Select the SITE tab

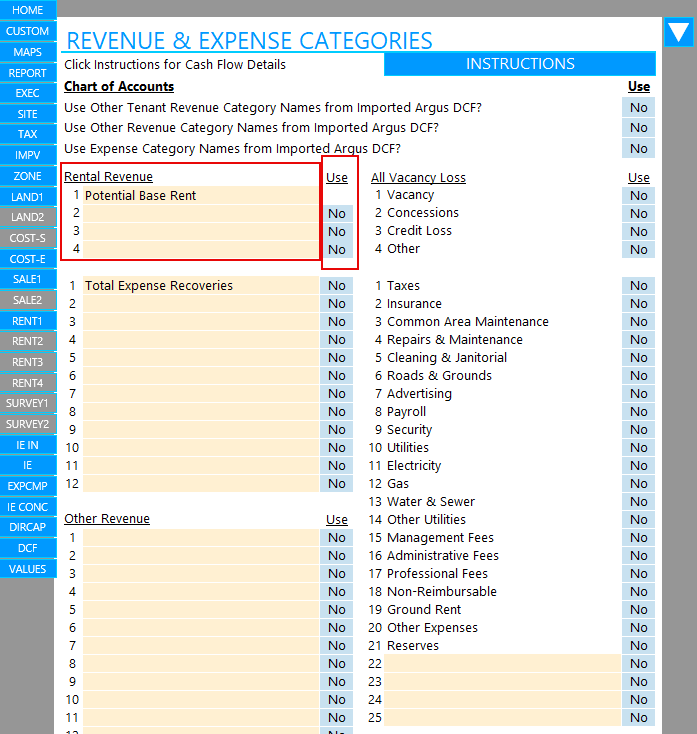[x=28, y=114]
